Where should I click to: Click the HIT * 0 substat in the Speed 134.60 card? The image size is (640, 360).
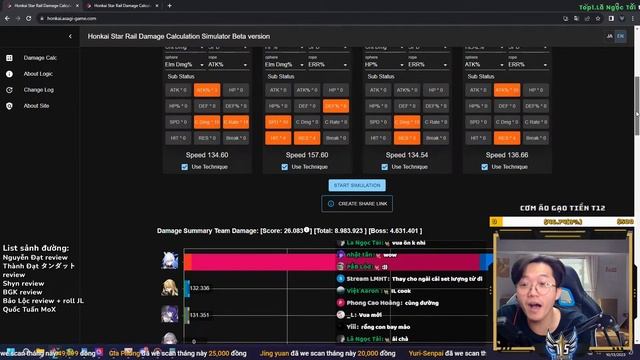[178, 138]
